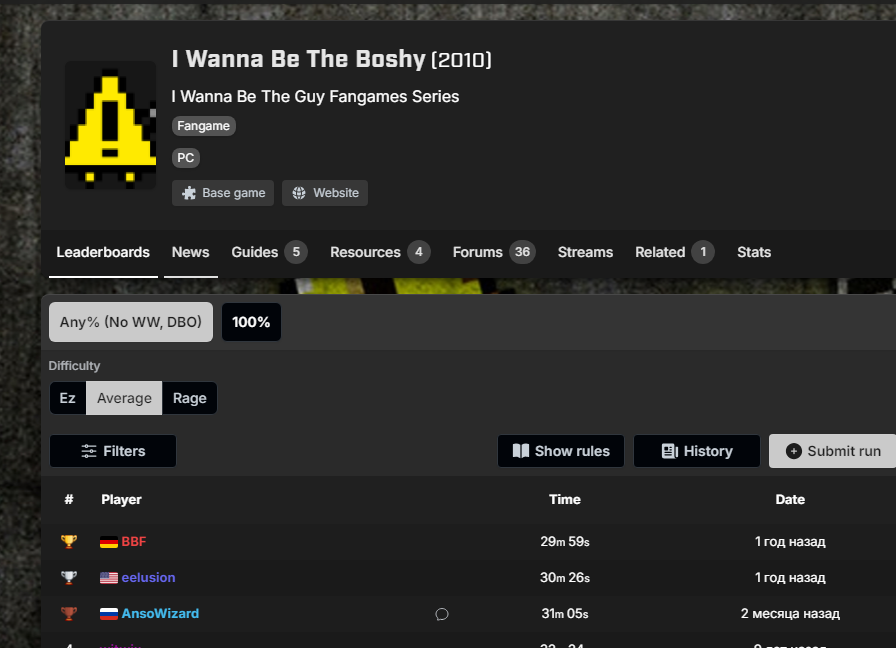Click Show rules button
The image size is (896, 648).
coord(561,451)
